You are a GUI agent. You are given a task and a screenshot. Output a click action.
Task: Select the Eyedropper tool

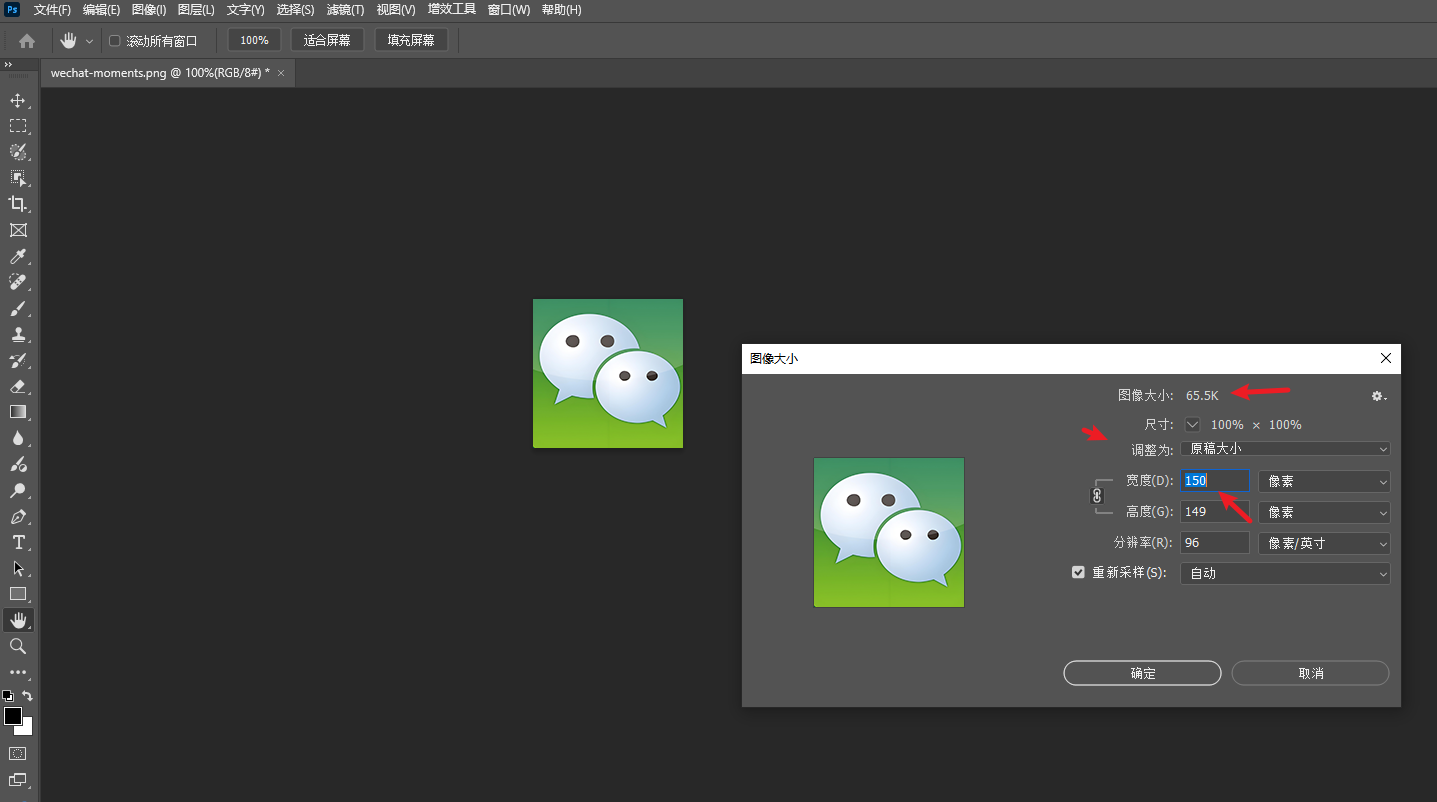tap(18, 257)
